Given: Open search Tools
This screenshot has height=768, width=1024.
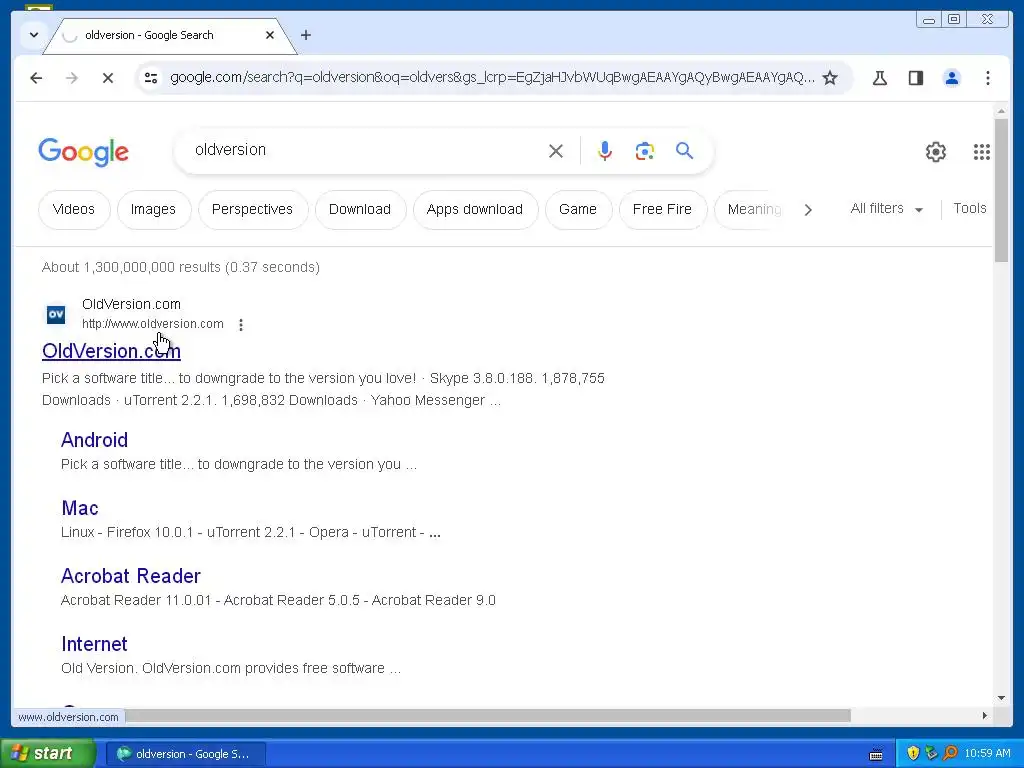Looking at the screenshot, I should point(970,208).
